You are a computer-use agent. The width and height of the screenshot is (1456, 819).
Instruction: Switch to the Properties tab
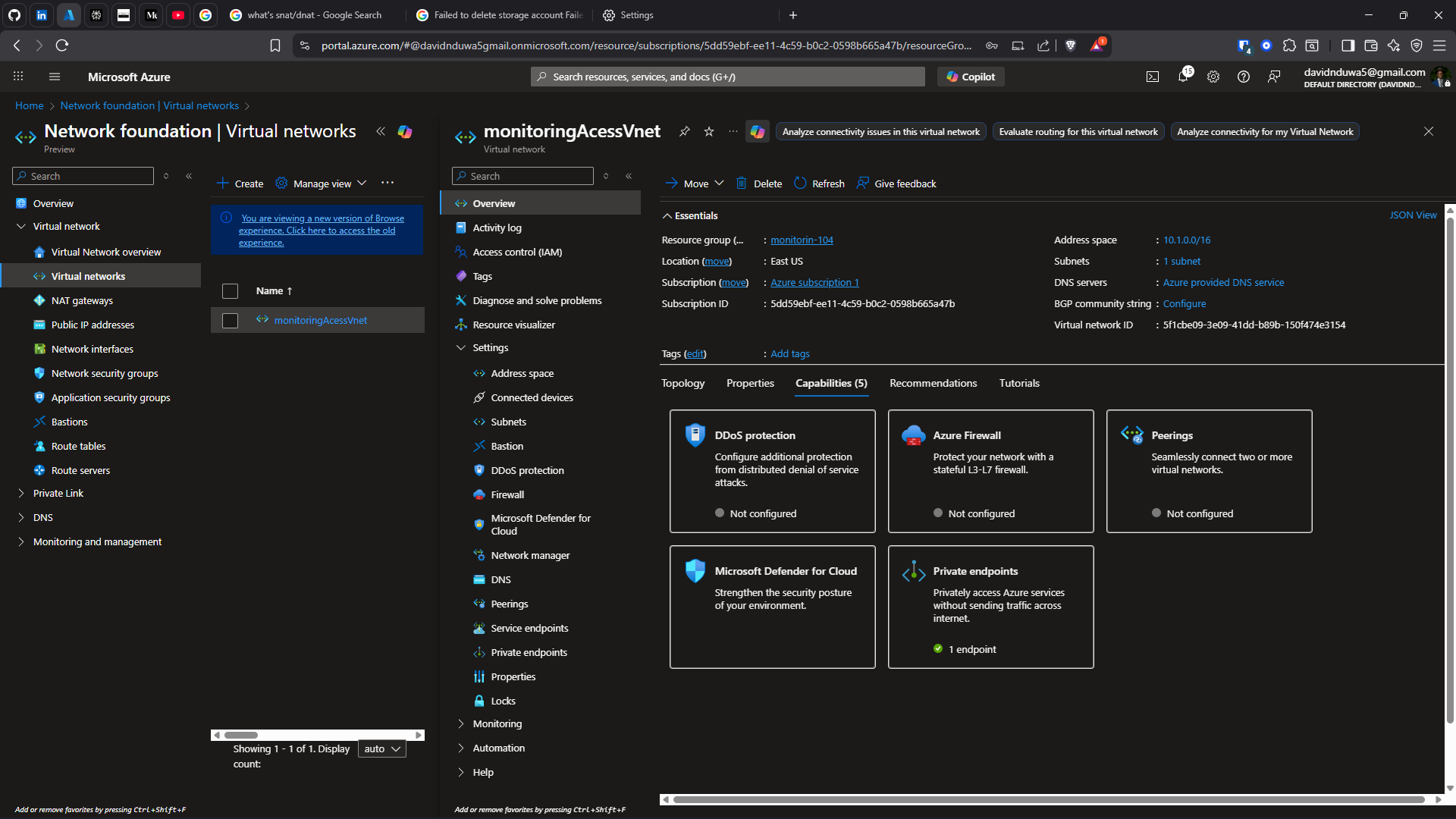tap(750, 383)
